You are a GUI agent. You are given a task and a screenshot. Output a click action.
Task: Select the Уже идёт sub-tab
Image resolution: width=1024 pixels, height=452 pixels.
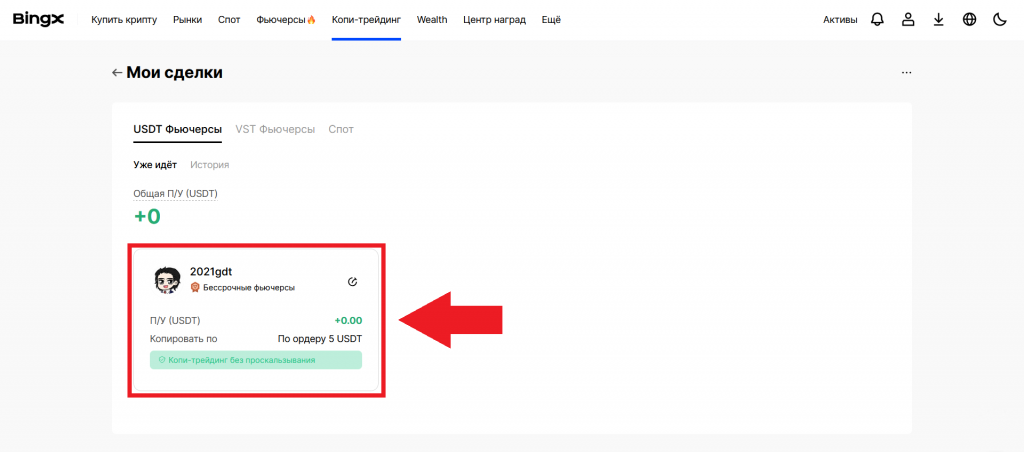coord(155,165)
